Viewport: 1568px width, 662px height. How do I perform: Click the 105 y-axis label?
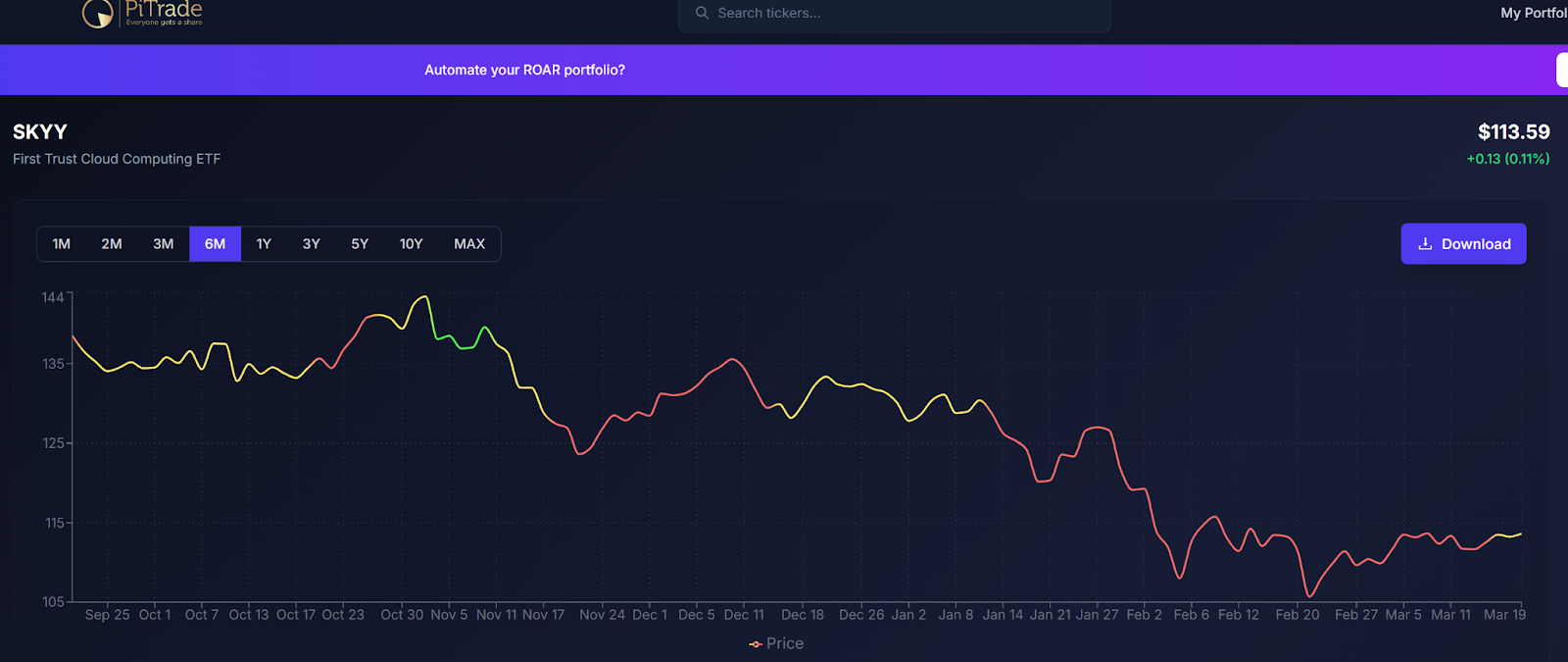(53, 601)
